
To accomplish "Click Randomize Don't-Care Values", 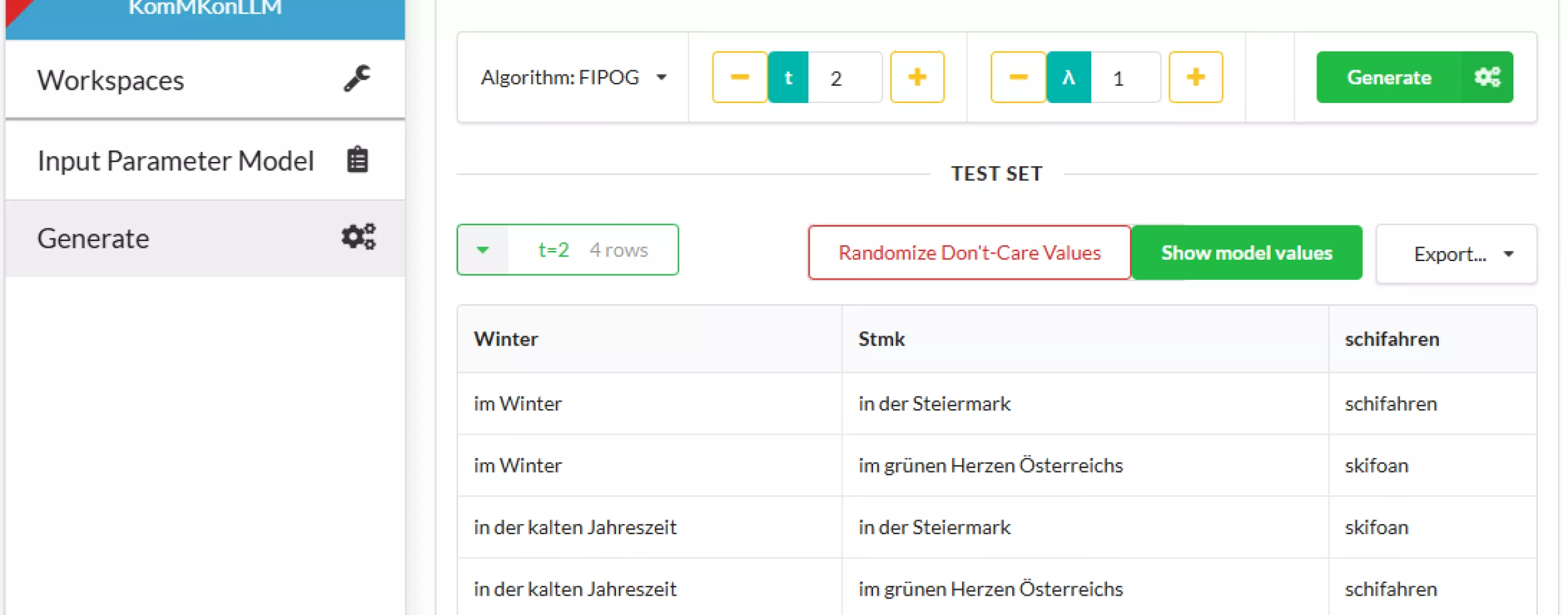I will pyautogui.click(x=969, y=252).
